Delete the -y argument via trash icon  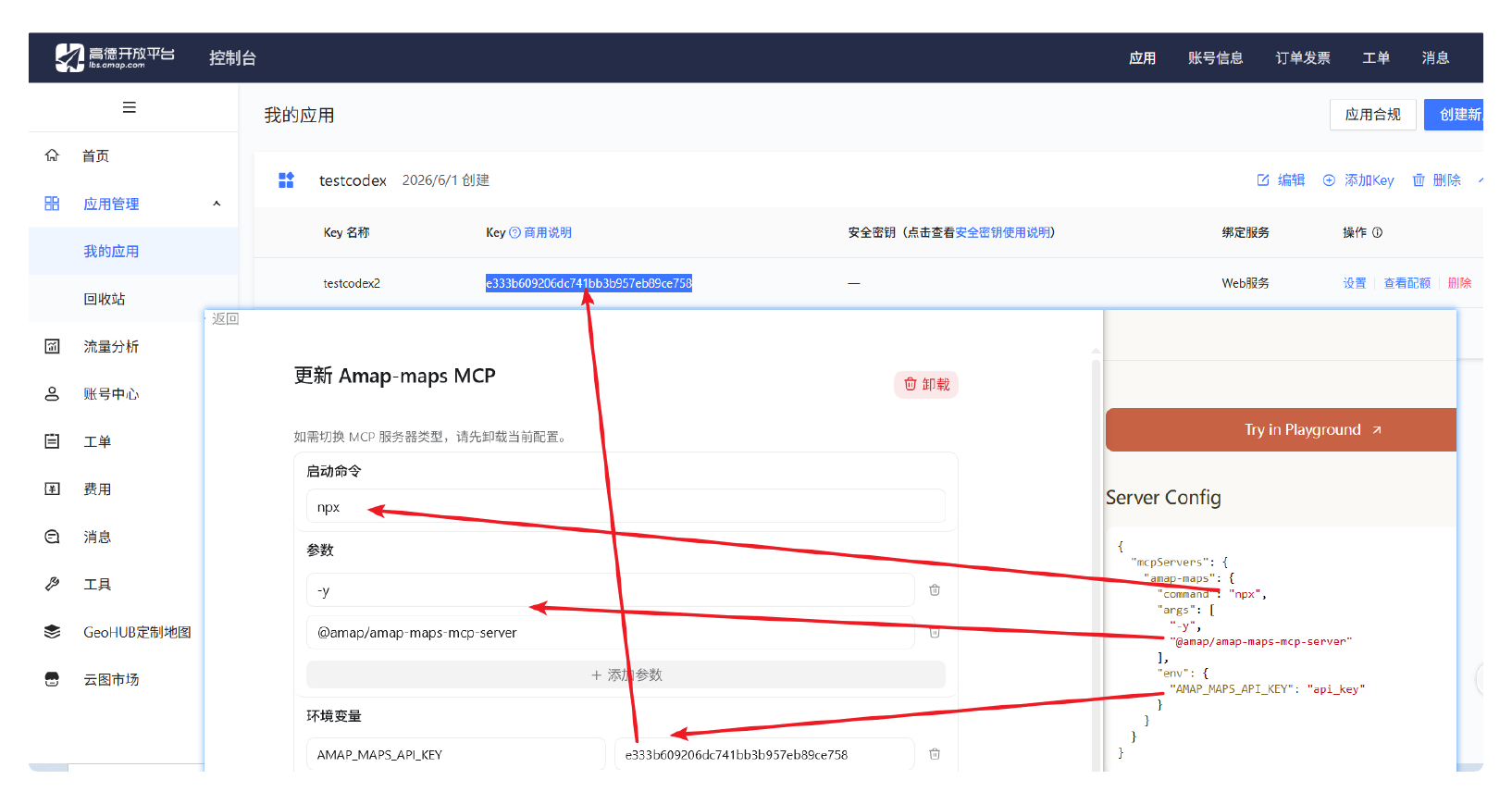[935, 590]
